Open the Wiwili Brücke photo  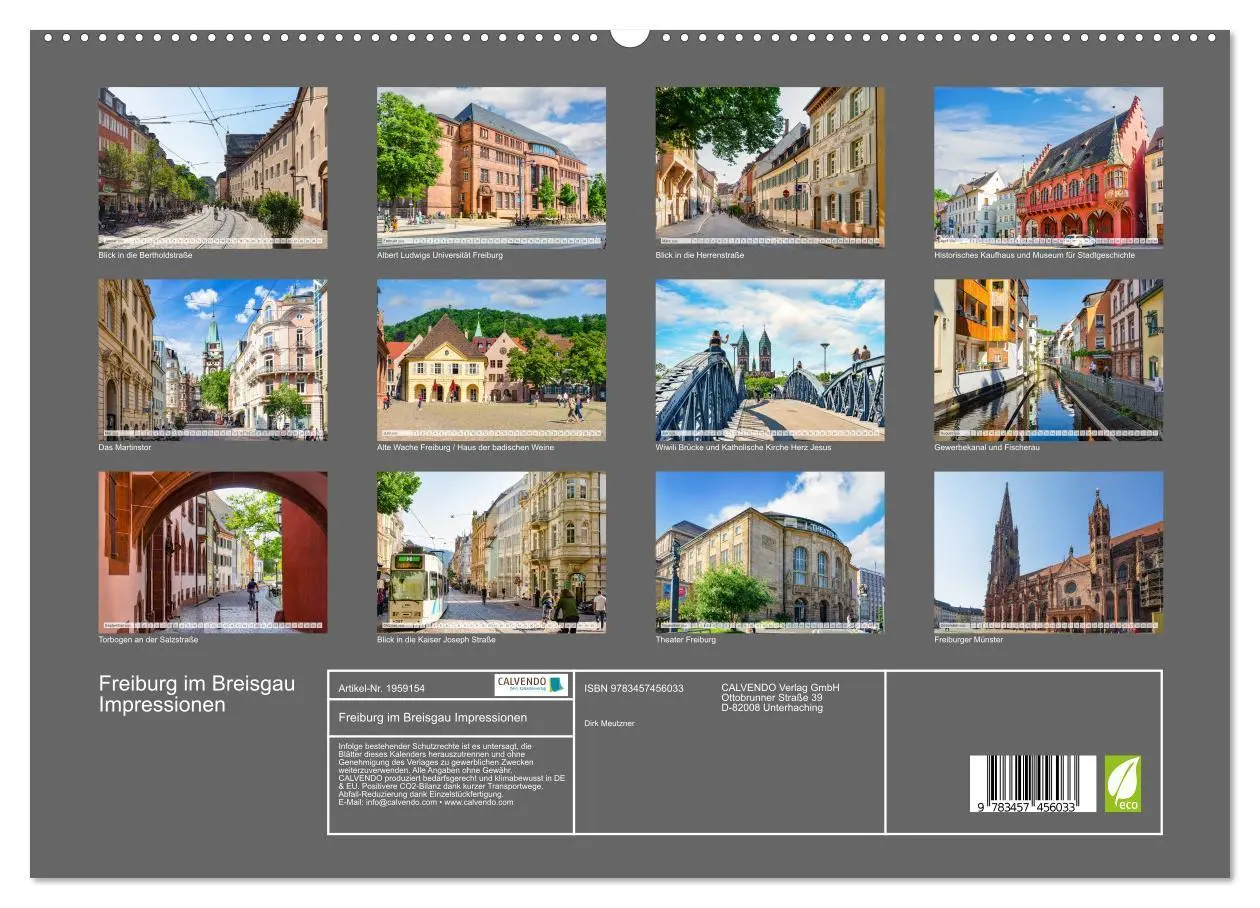click(x=770, y=357)
